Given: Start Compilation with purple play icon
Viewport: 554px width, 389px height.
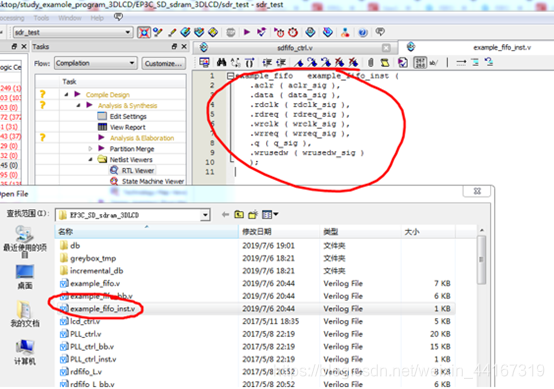Looking at the screenshot, I should click(x=247, y=33).
